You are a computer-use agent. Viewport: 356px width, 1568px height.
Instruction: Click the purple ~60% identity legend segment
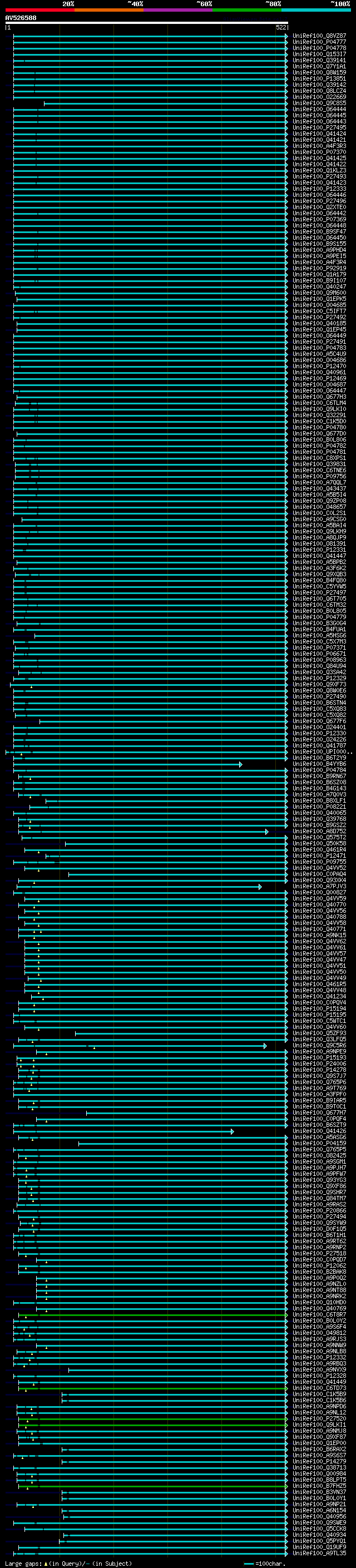point(179,10)
